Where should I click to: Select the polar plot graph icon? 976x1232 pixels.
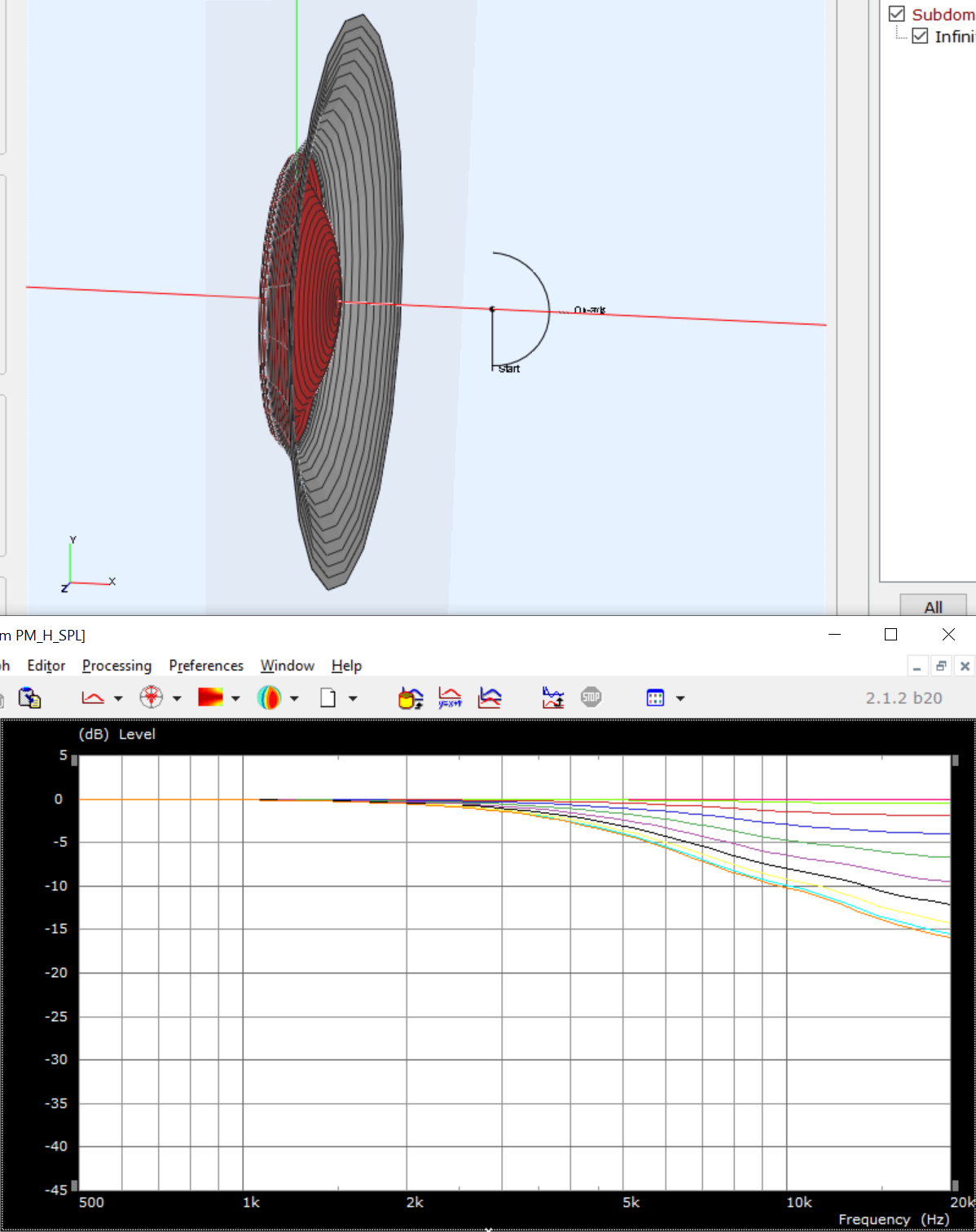tap(152, 697)
